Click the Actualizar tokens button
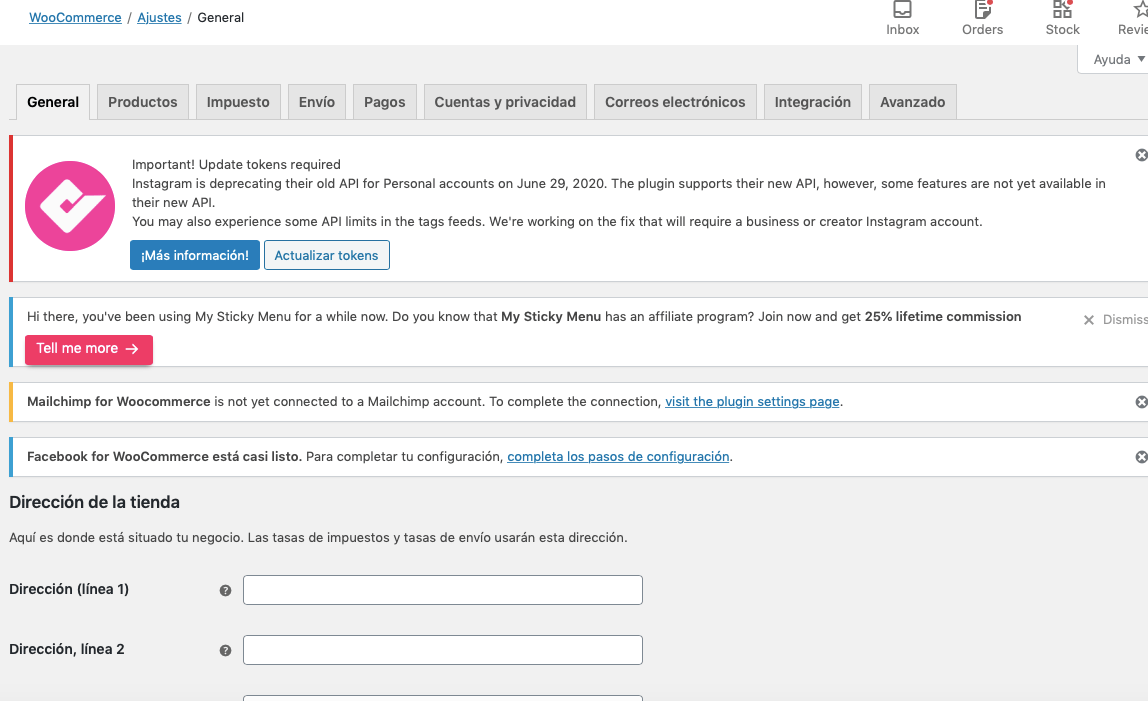The height and width of the screenshot is (701, 1148). 327,255
